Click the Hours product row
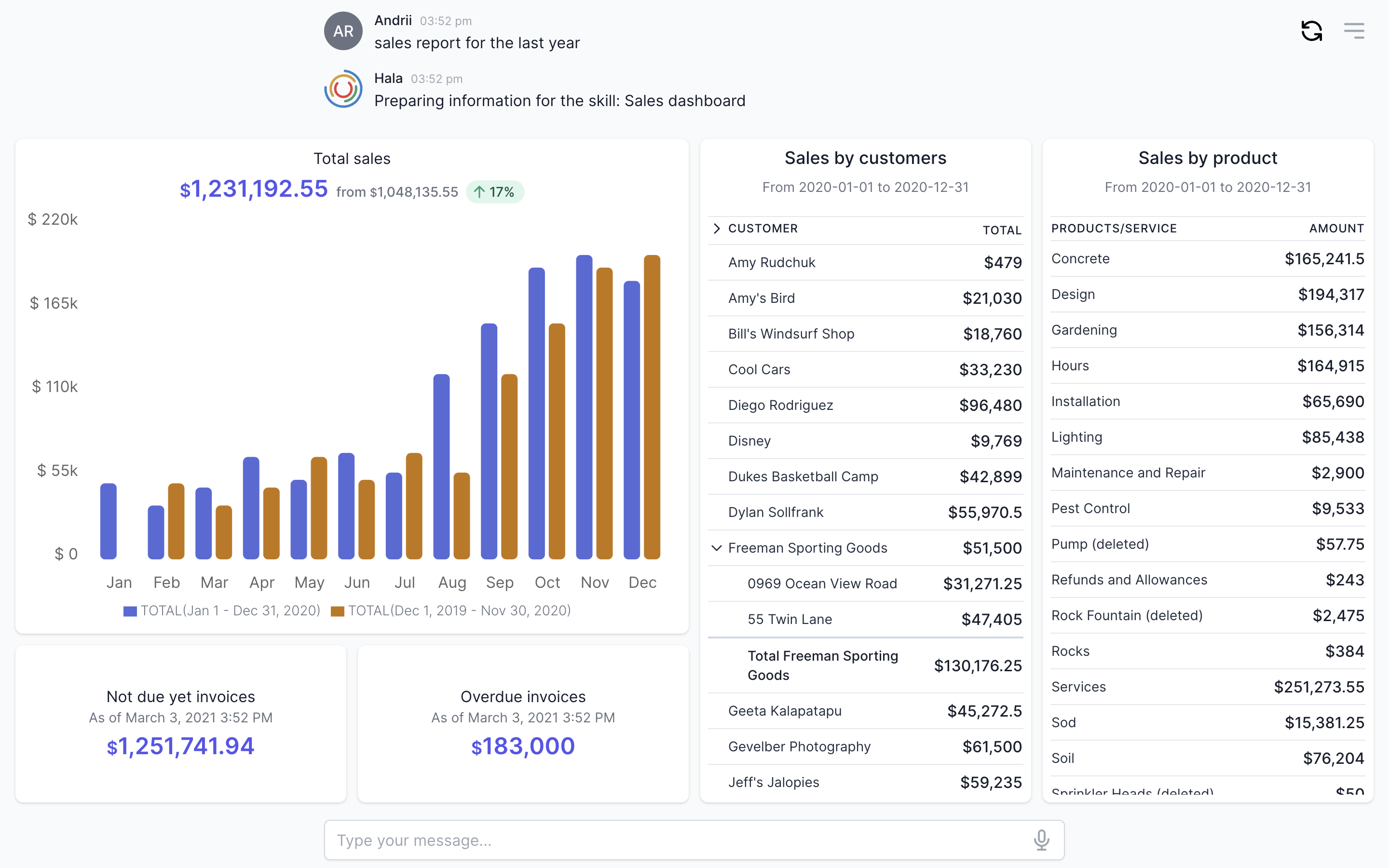Image resolution: width=1389 pixels, height=868 pixels. [1208, 366]
